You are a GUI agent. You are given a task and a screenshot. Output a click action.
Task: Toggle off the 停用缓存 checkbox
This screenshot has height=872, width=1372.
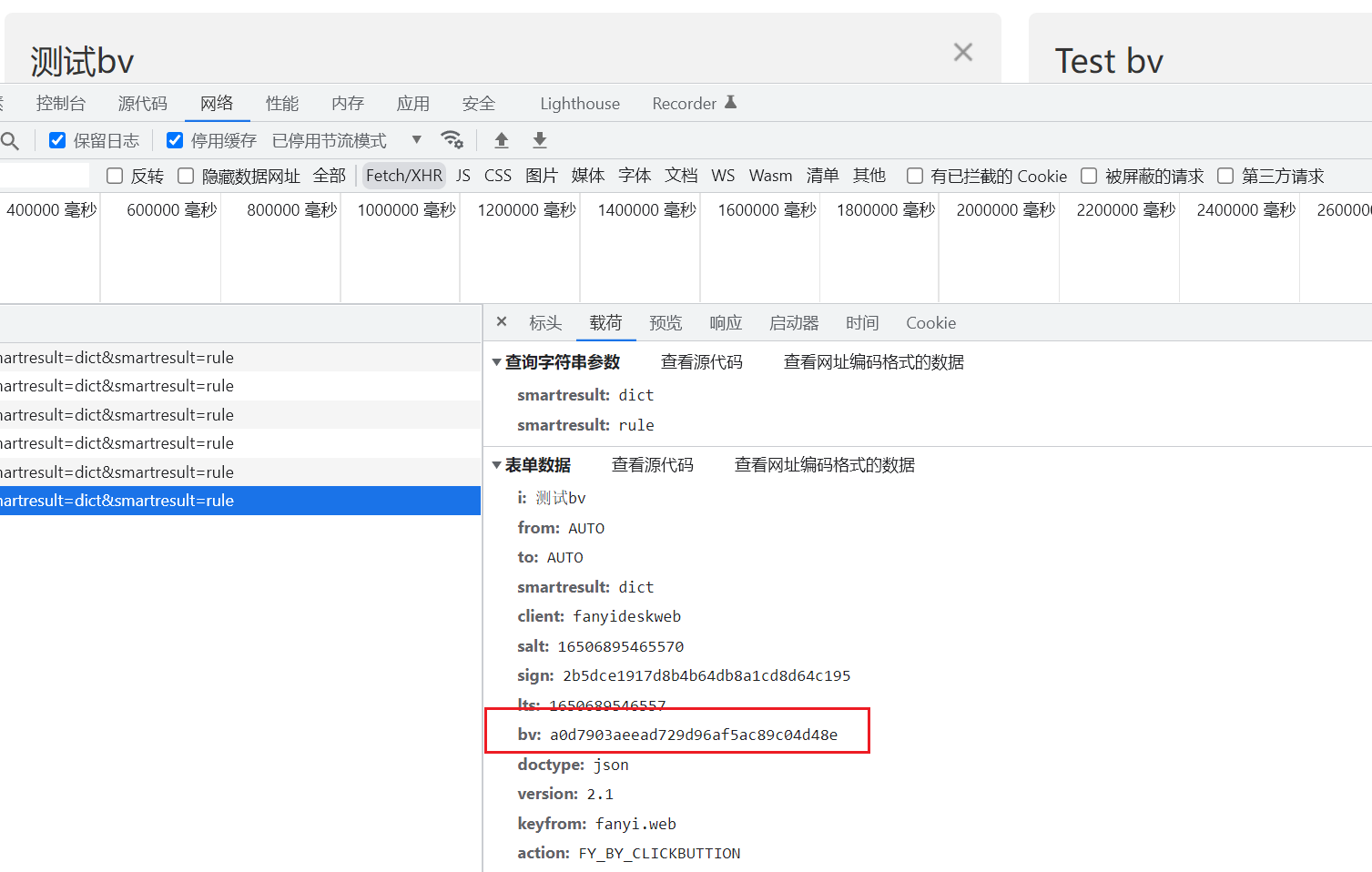point(174,139)
